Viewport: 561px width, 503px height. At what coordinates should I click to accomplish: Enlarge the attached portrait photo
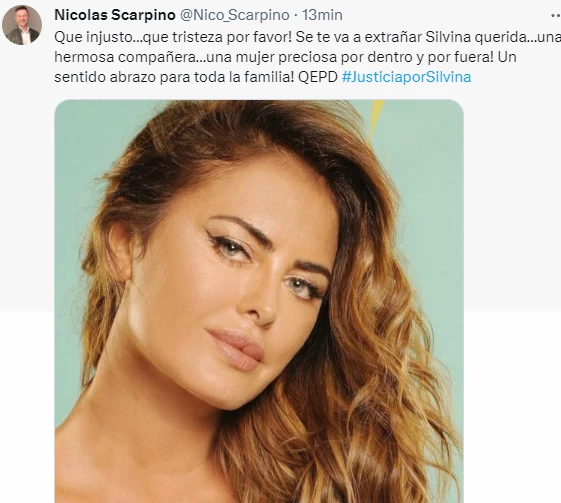tap(259, 301)
